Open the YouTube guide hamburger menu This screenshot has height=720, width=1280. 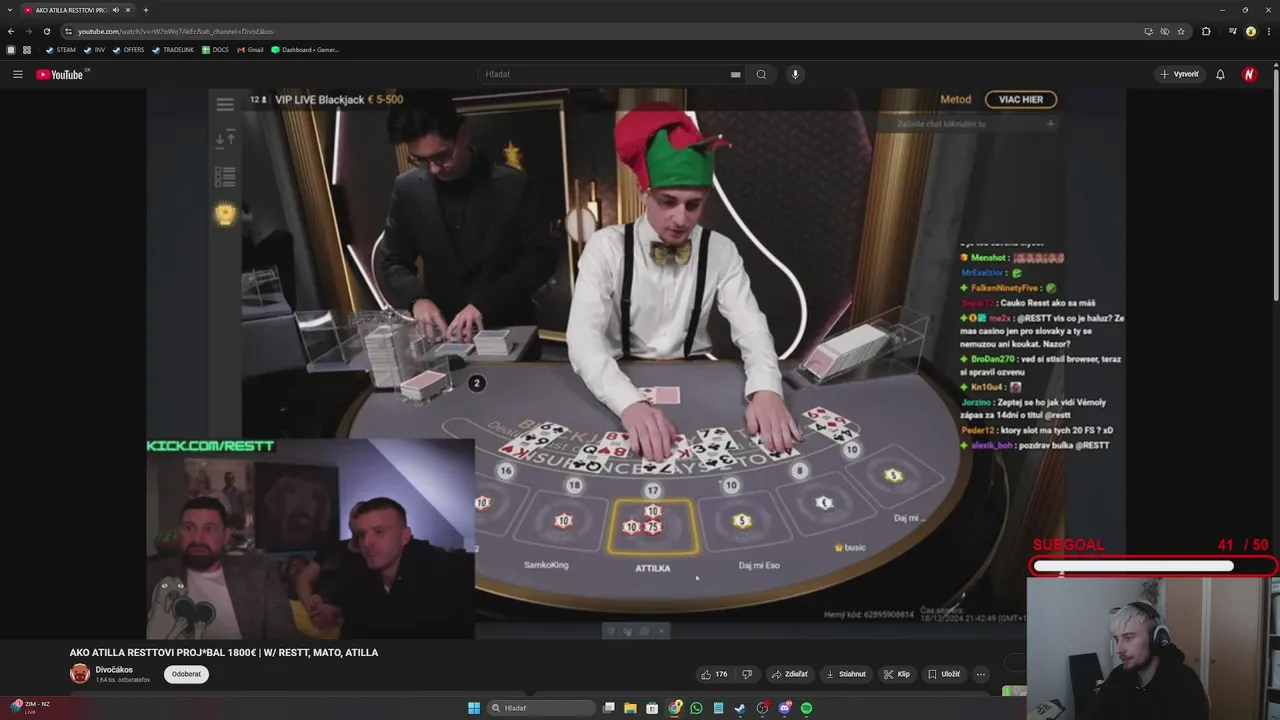17,74
